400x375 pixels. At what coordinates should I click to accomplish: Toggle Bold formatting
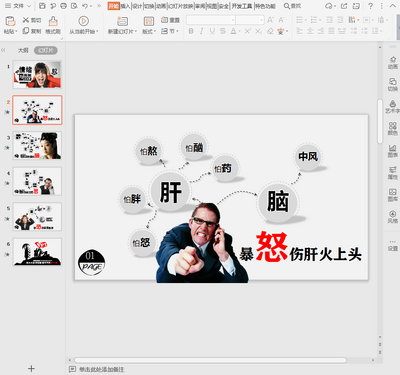click(191, 31)
